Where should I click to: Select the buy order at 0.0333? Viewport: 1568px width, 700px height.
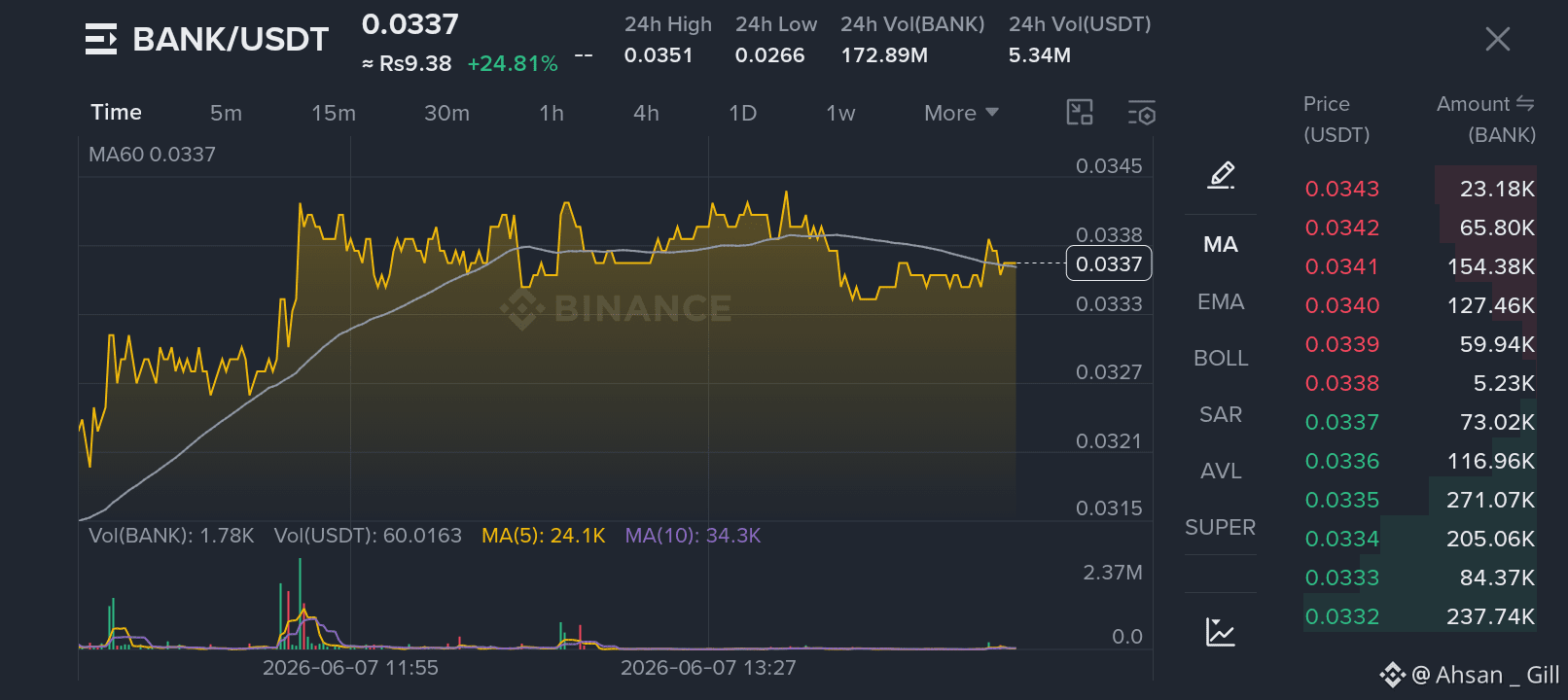pyautogui.click(x=1420, y=577)
